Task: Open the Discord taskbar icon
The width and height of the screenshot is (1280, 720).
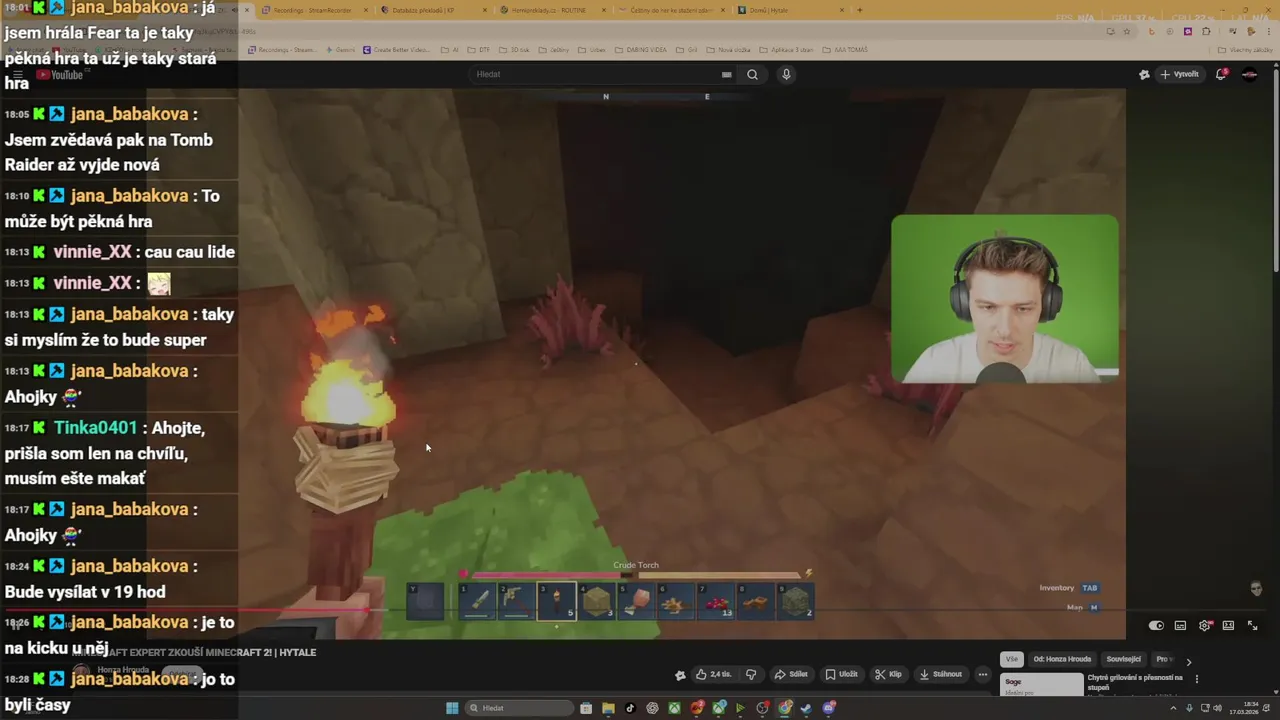Action: (x=829, y=708)
